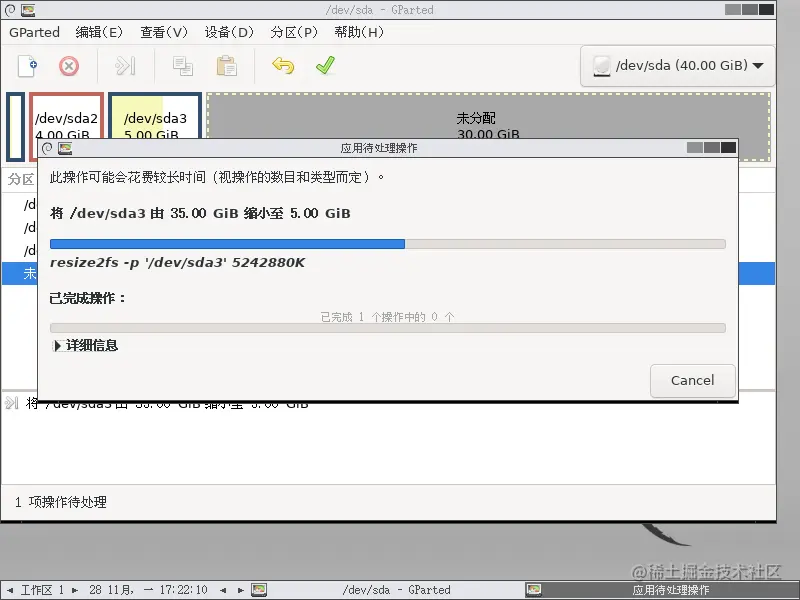
Task: Click the next workspace arrow right of 工作区 1
Action: [x=75, y=590]
